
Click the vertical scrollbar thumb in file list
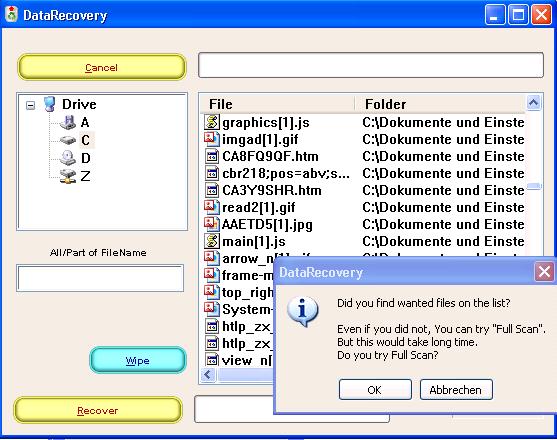tap(534, 186)
